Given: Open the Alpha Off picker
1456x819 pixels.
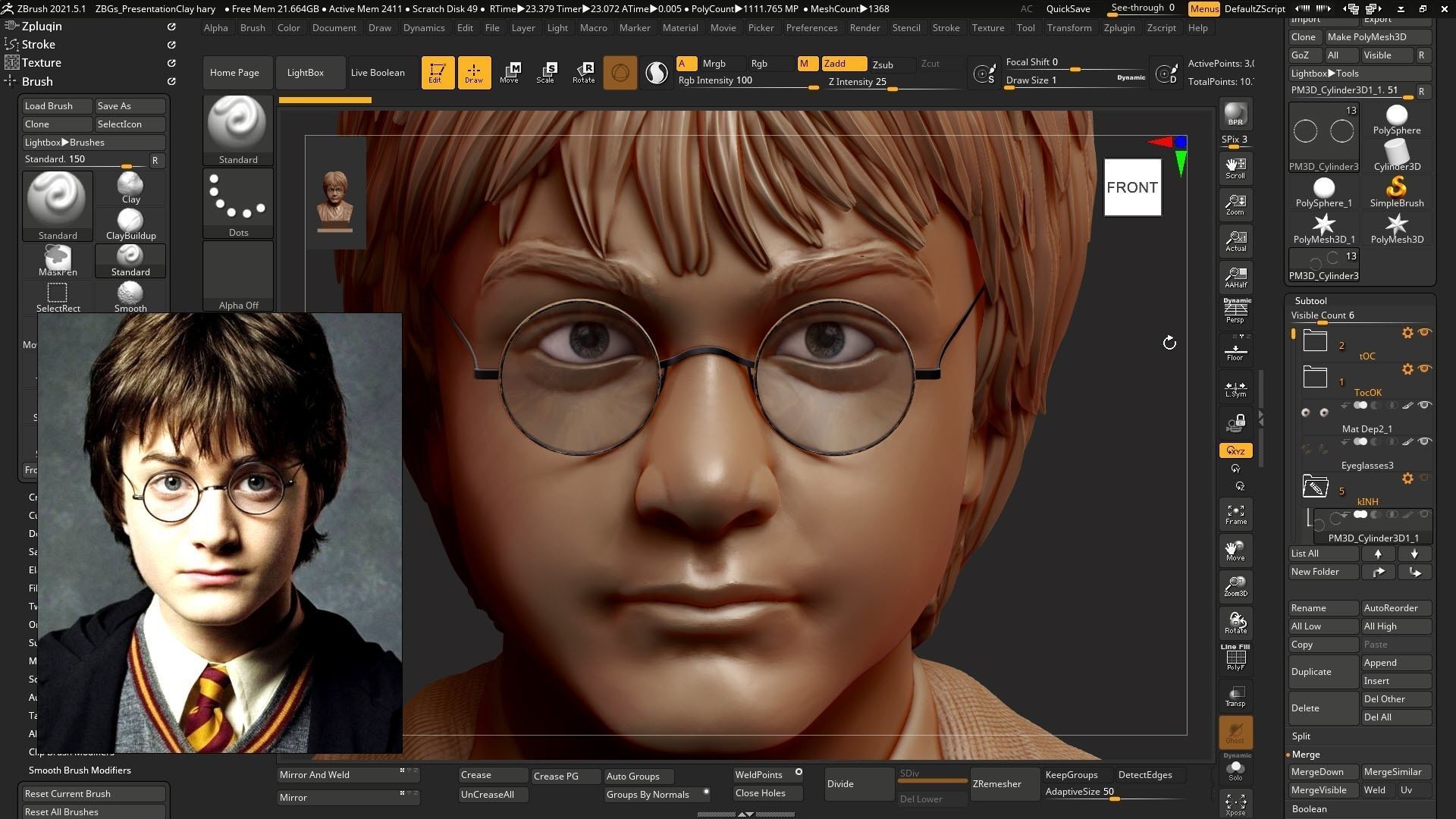Looking at the screenshot, I should click(238, 276).
